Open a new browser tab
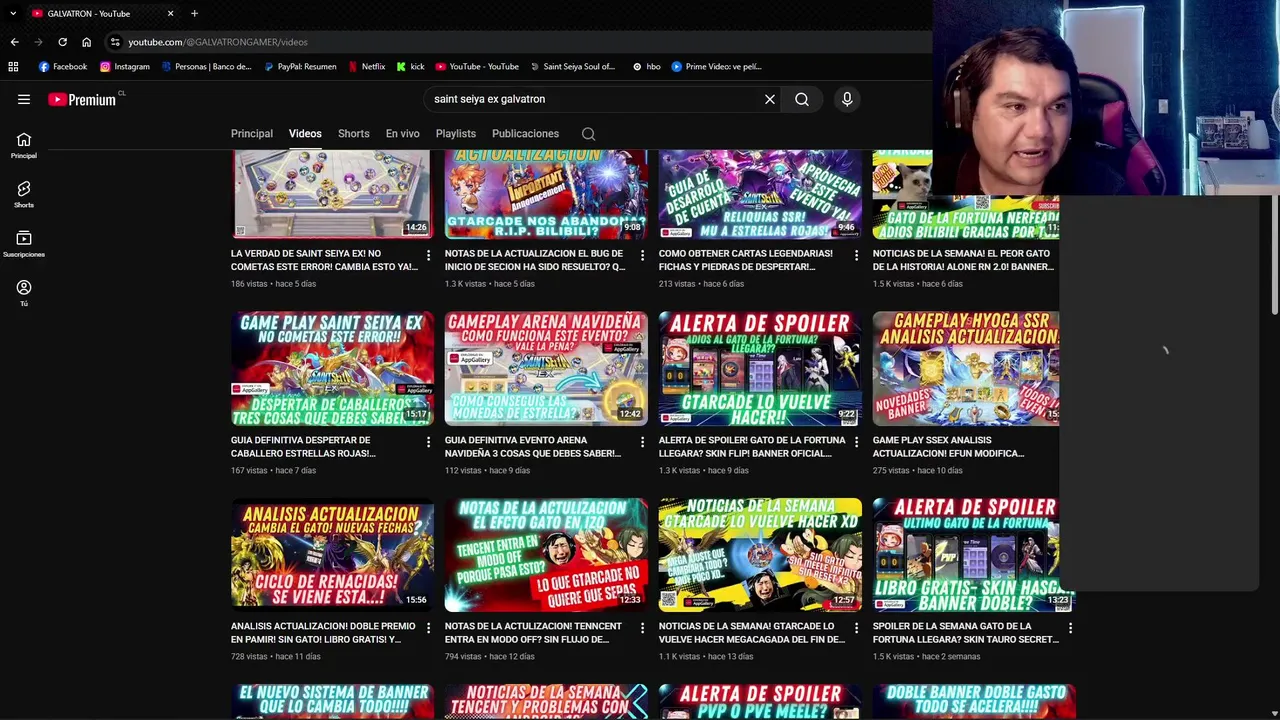The height and width of the screenshot is (720, 1280). click(194, 13)
